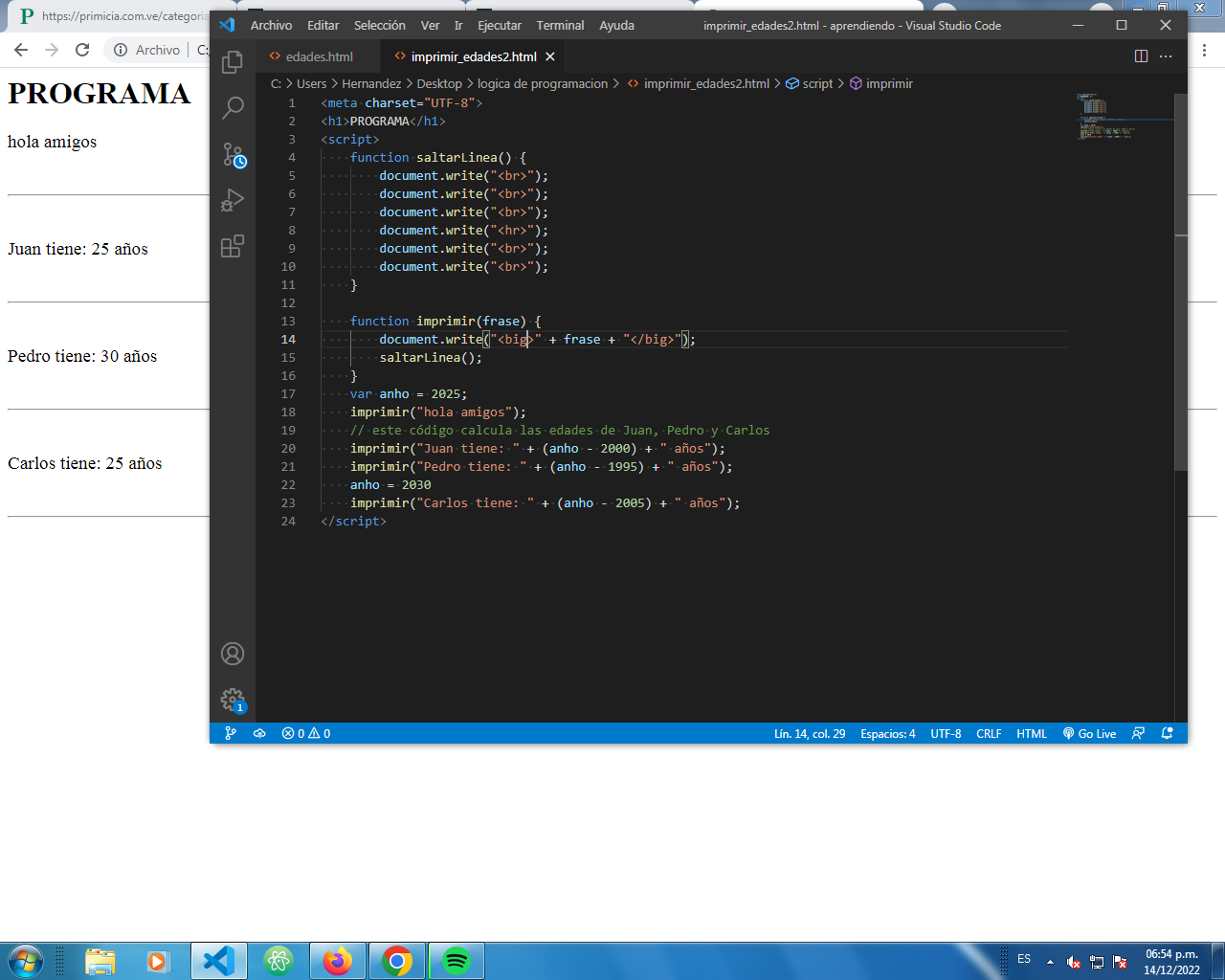Click the cloud sync status bar icon
This screenshot has width=1225, height=980.
click(259, 733)
